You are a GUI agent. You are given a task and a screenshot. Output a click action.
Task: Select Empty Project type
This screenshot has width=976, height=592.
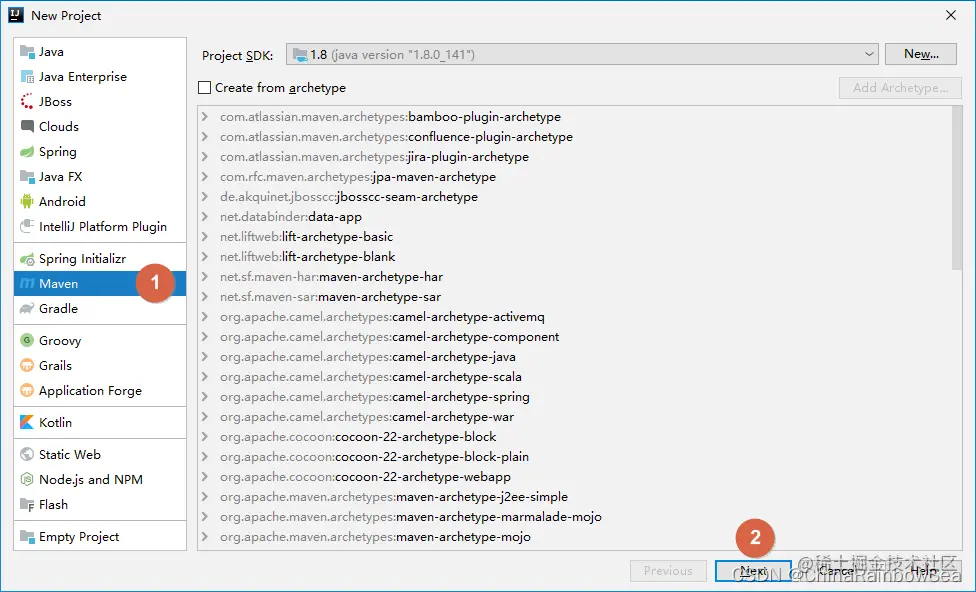pyautogui.click(x=100, y=536)
